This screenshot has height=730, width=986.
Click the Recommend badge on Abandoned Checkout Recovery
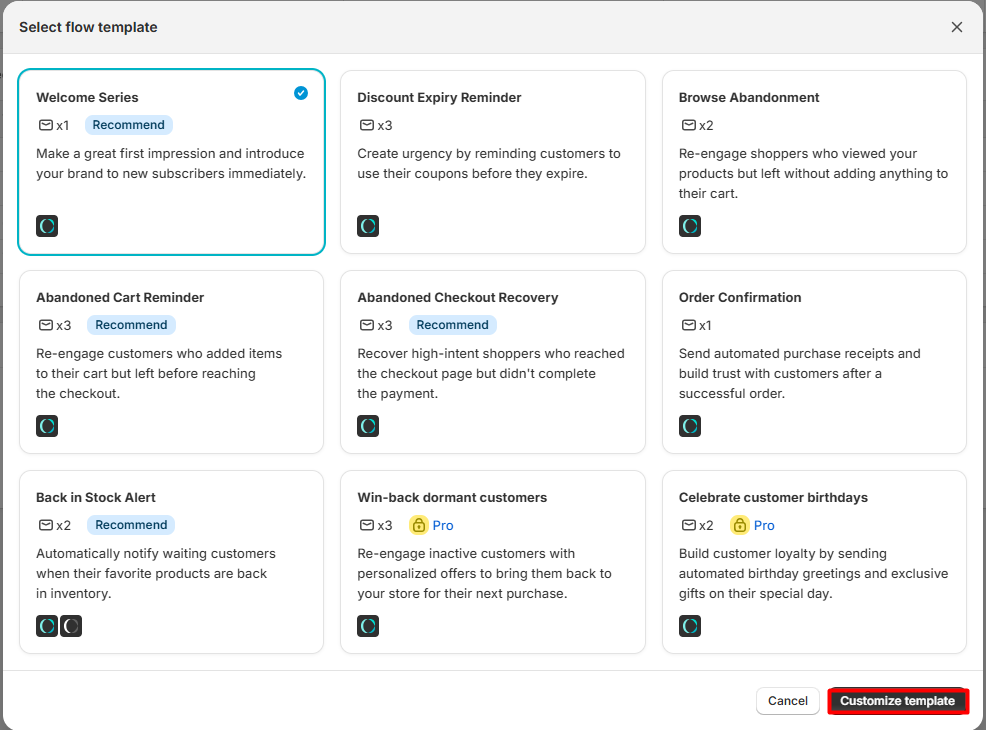tap(453, 325)
